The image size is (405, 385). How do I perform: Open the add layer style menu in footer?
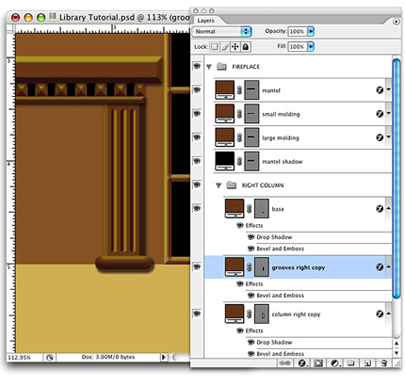pos(303,363)
